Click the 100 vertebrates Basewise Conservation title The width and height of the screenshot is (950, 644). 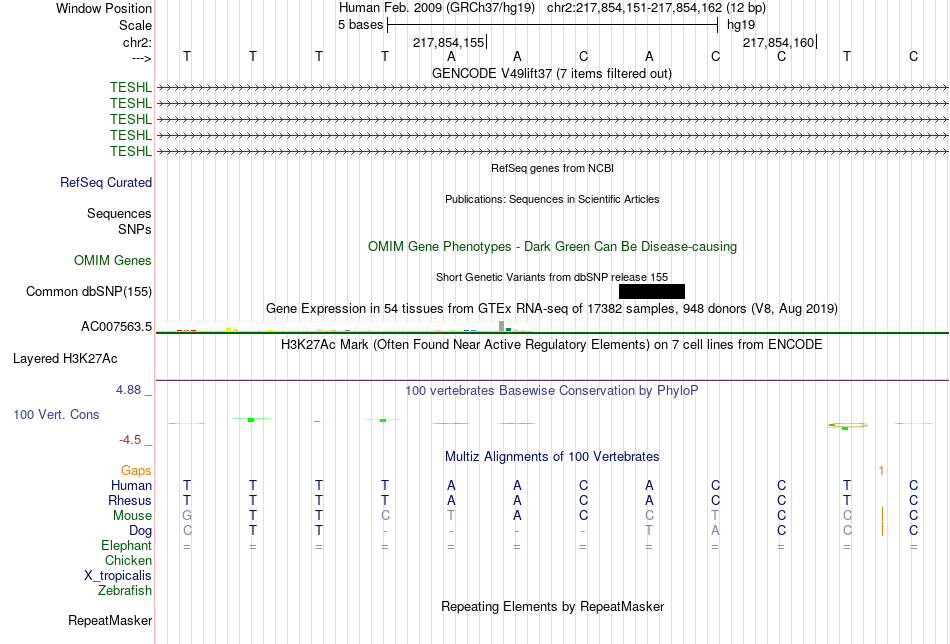click(x=551, y=391)
